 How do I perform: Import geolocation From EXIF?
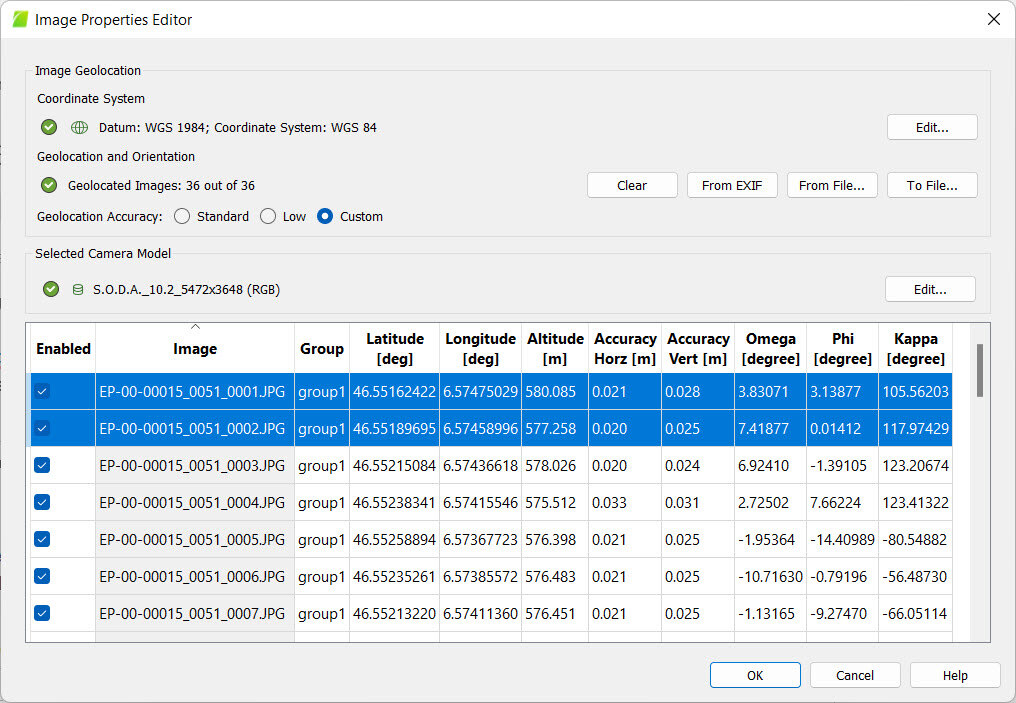pos(732,185)
